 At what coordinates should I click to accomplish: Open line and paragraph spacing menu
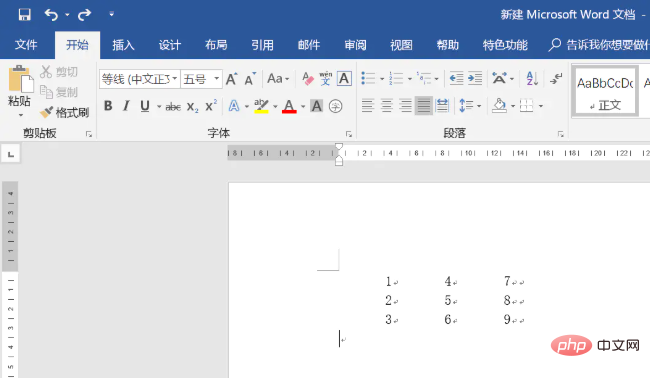(470, 106)
